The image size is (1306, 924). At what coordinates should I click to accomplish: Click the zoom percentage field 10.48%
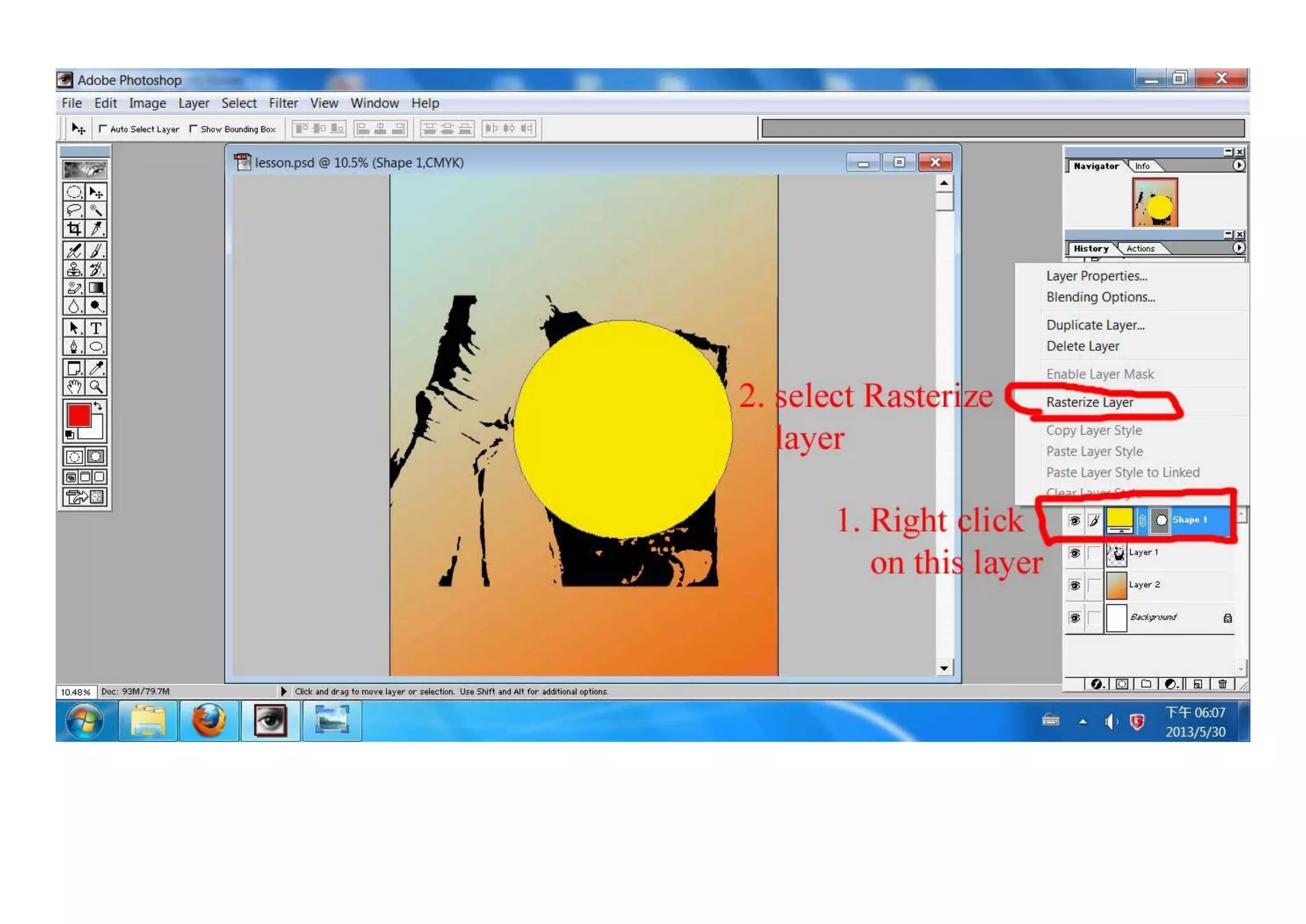[x=76, y=692]
